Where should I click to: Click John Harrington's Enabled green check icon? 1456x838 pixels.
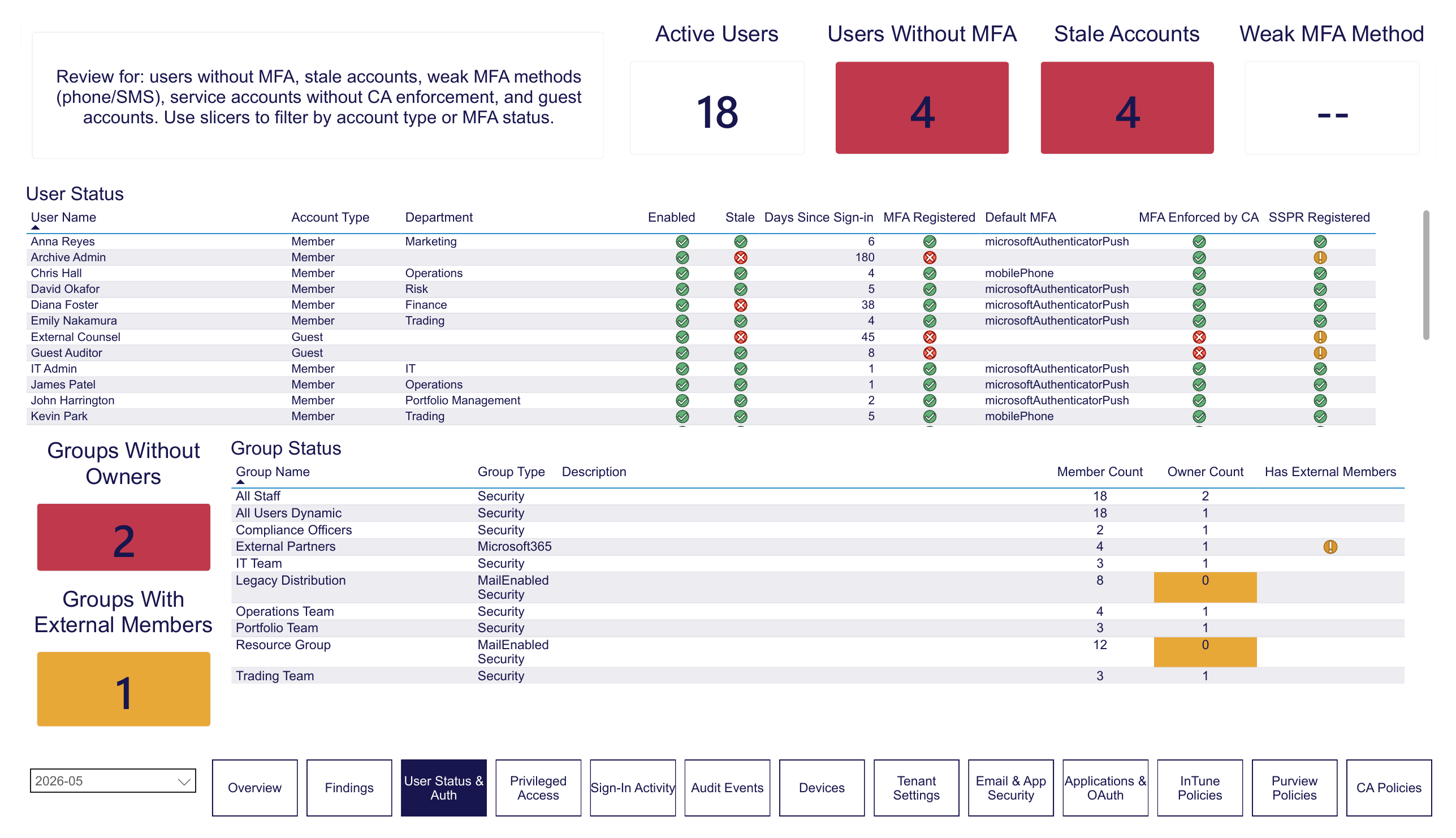682,400
